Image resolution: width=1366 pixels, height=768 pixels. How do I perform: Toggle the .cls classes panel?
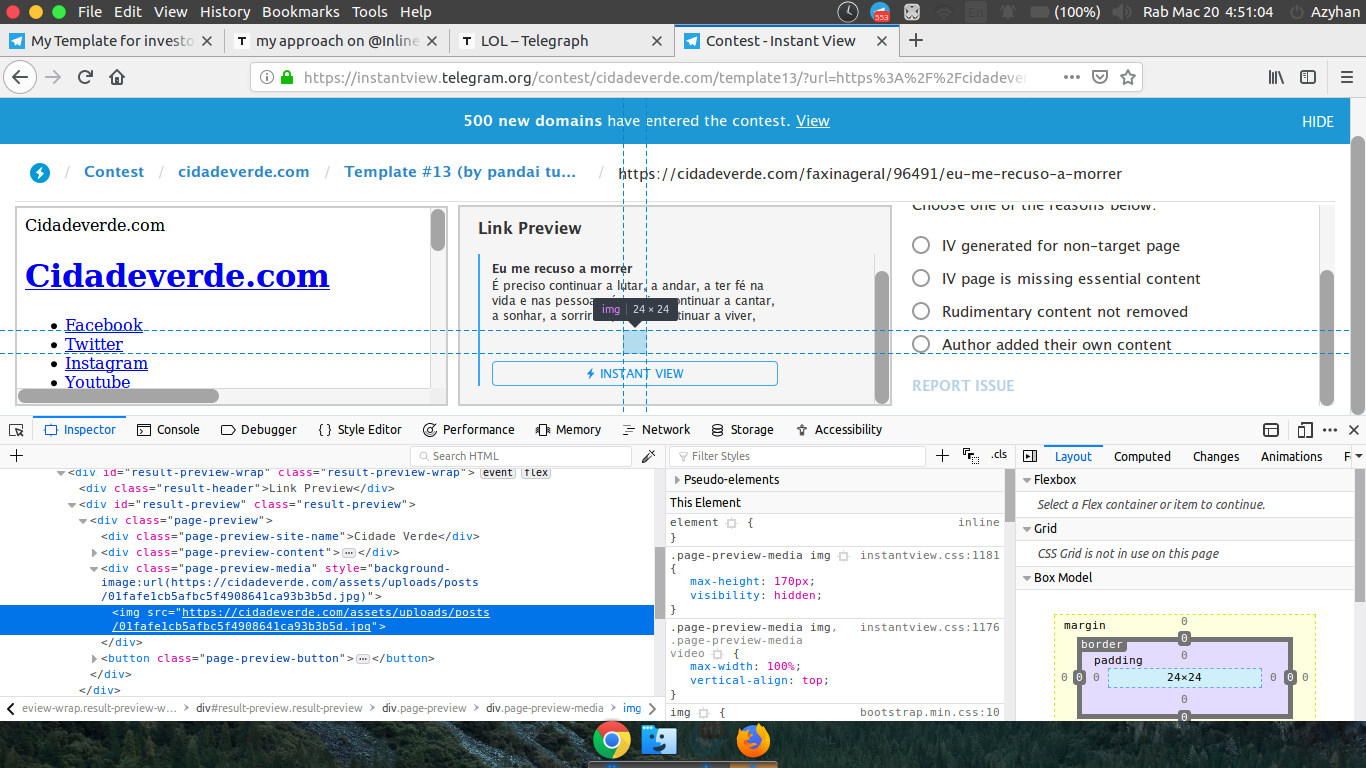coord(999,455)
